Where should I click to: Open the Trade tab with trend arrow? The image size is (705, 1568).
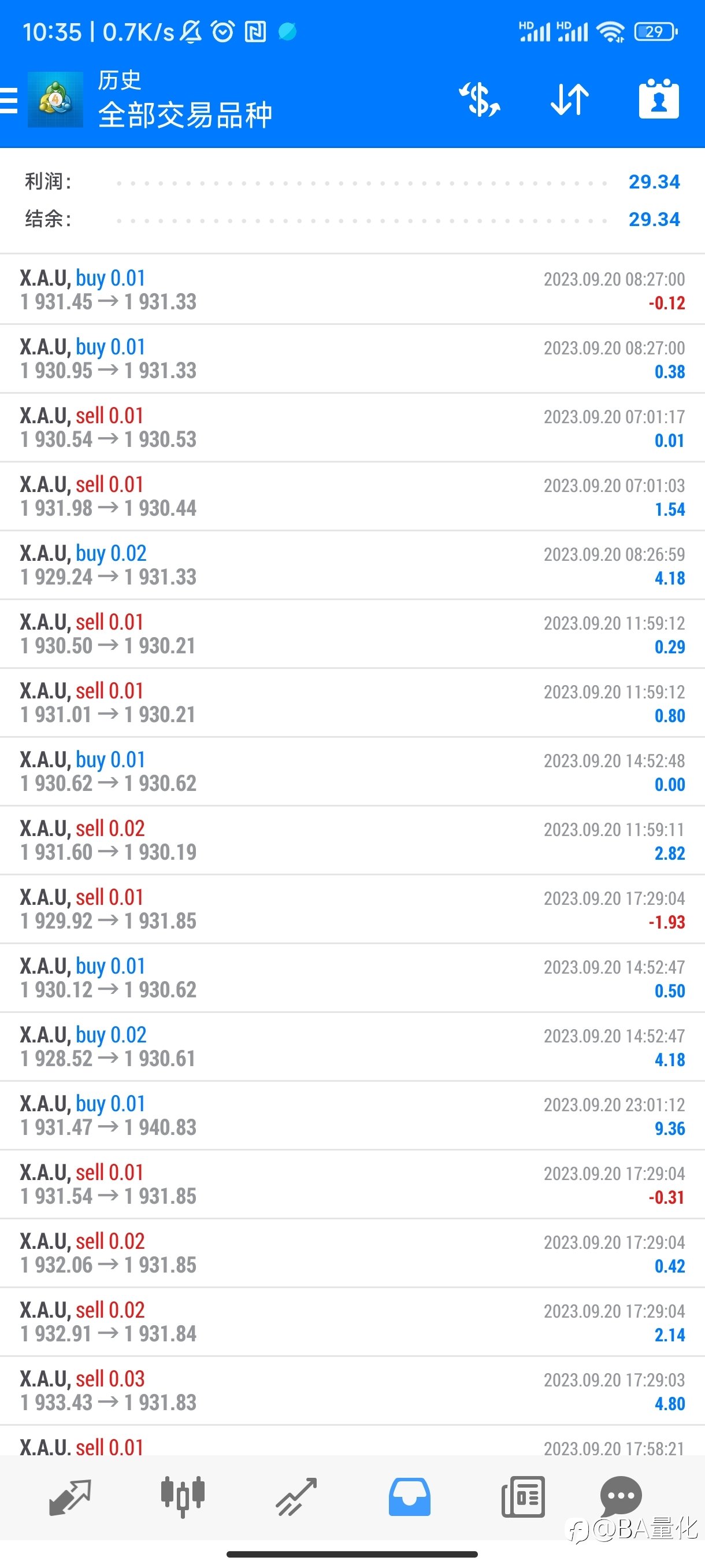click(x=296, y=1497)
